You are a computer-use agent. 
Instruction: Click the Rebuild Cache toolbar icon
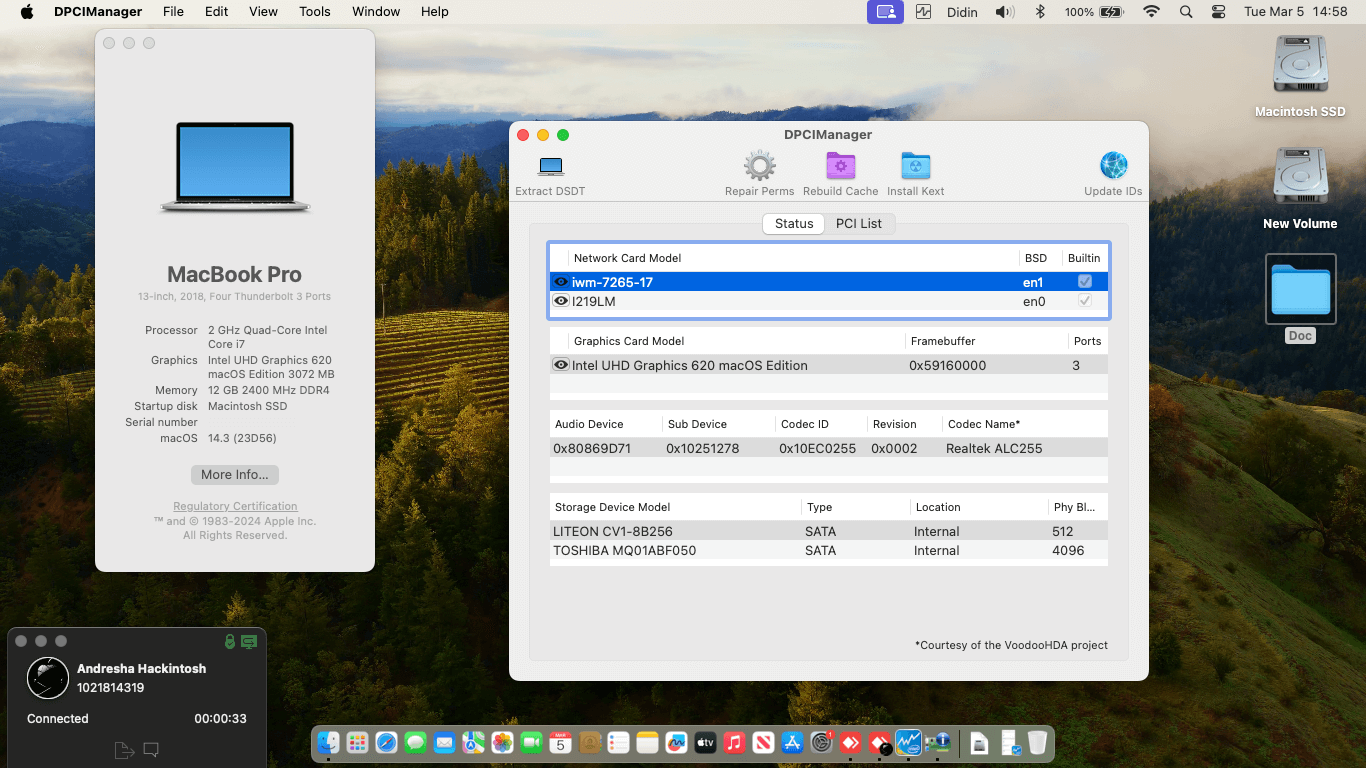pyautogui.click(x=840, y=166)
